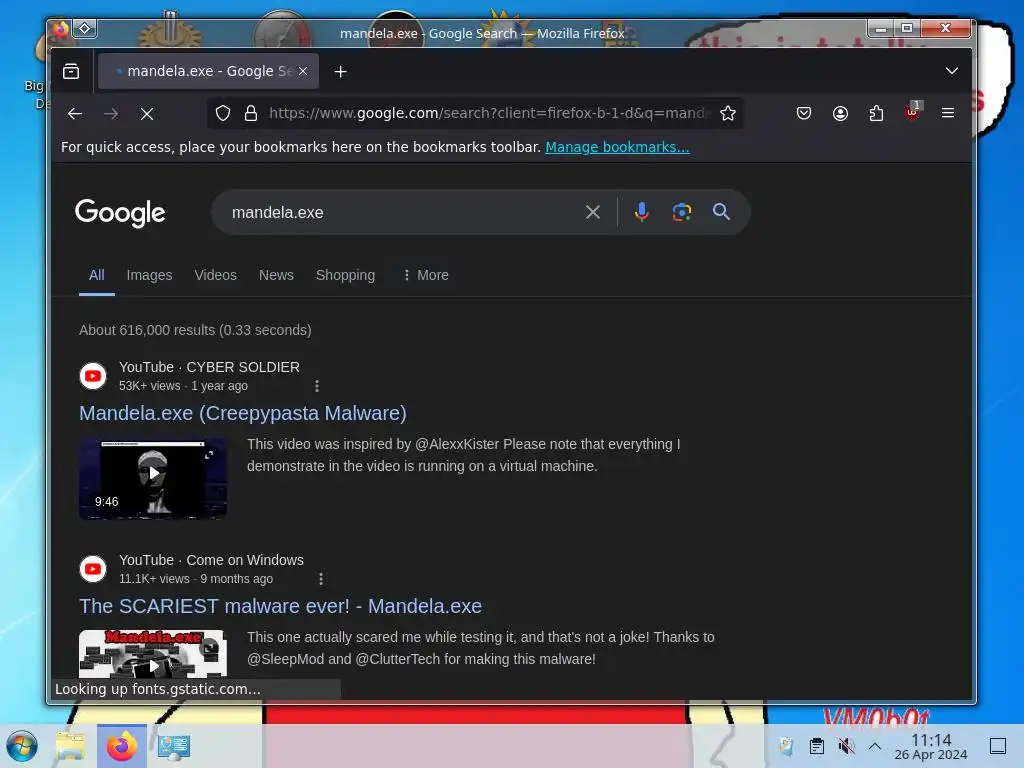Switch to News results tab
Screen dimensions: 1024x768
(276, 275)
